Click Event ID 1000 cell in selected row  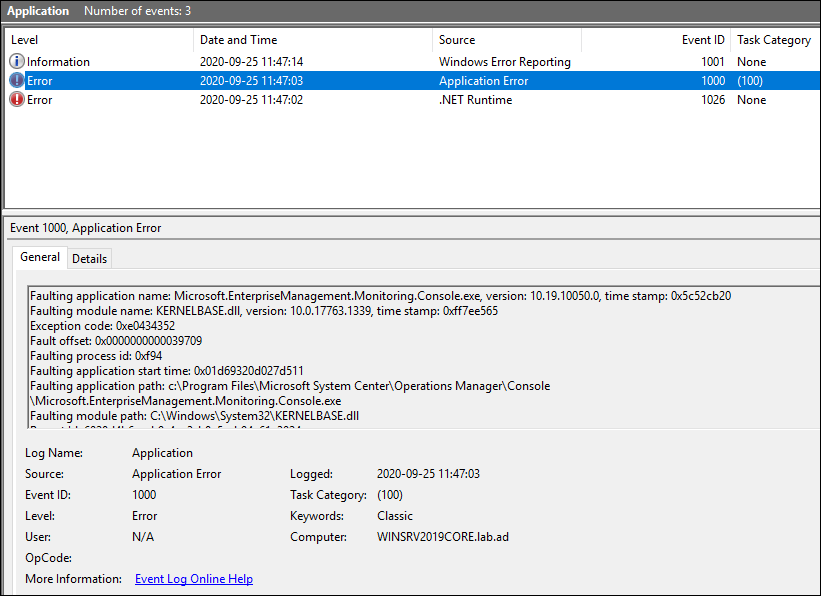point(713,81)
